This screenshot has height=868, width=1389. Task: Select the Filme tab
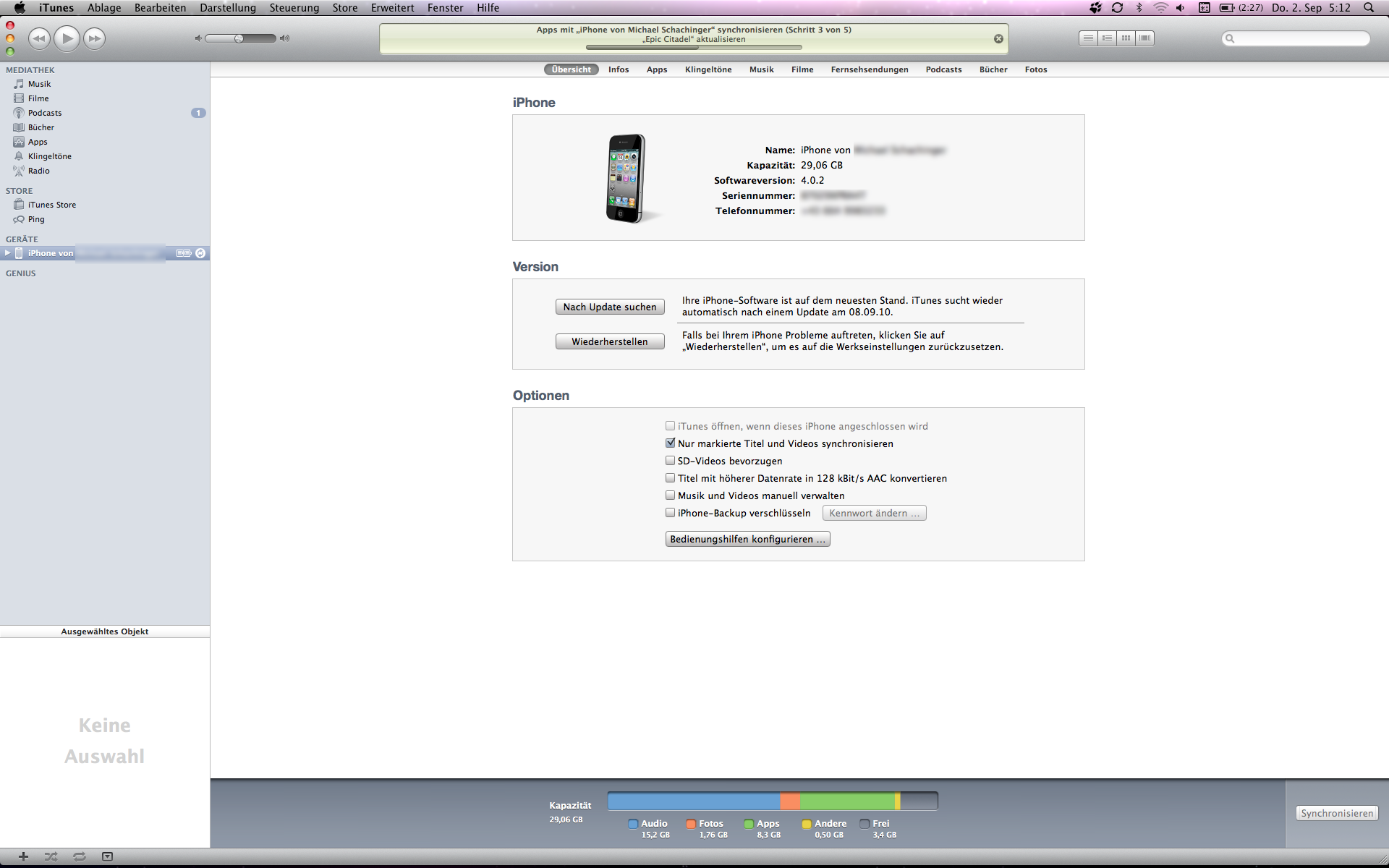click(802, 69)
